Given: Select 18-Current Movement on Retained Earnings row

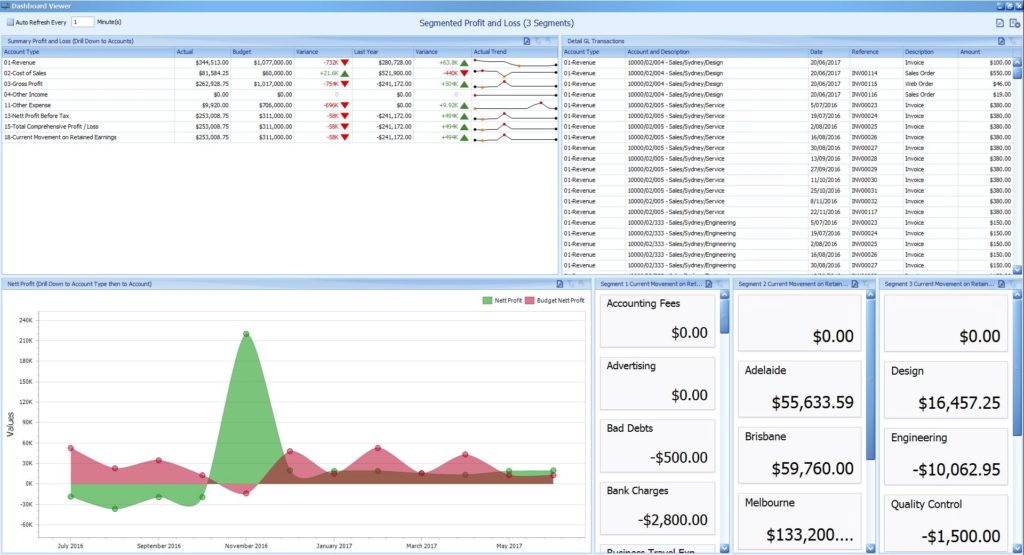Looking at the screenshot, I should pyautogui.click(x=280, y=137).
